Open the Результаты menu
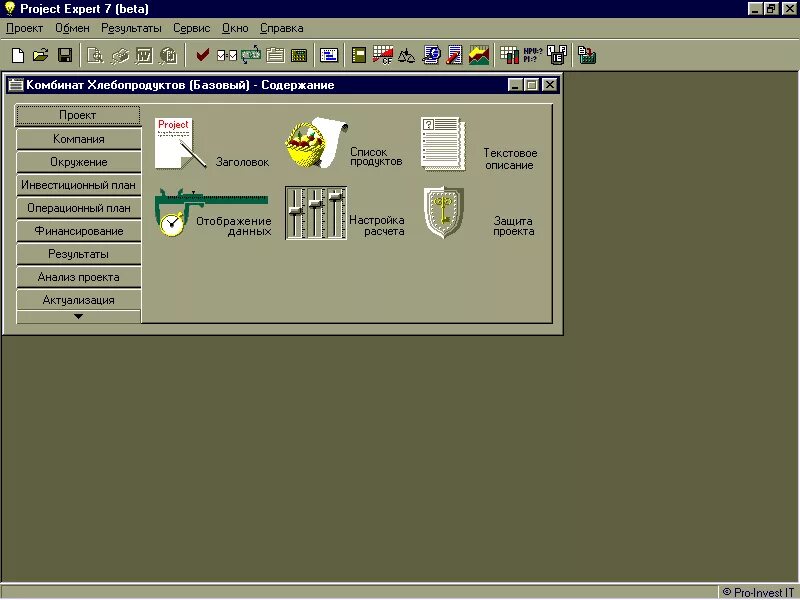The height and width of the screenshot is (600, 800). (x=131, y=29)
